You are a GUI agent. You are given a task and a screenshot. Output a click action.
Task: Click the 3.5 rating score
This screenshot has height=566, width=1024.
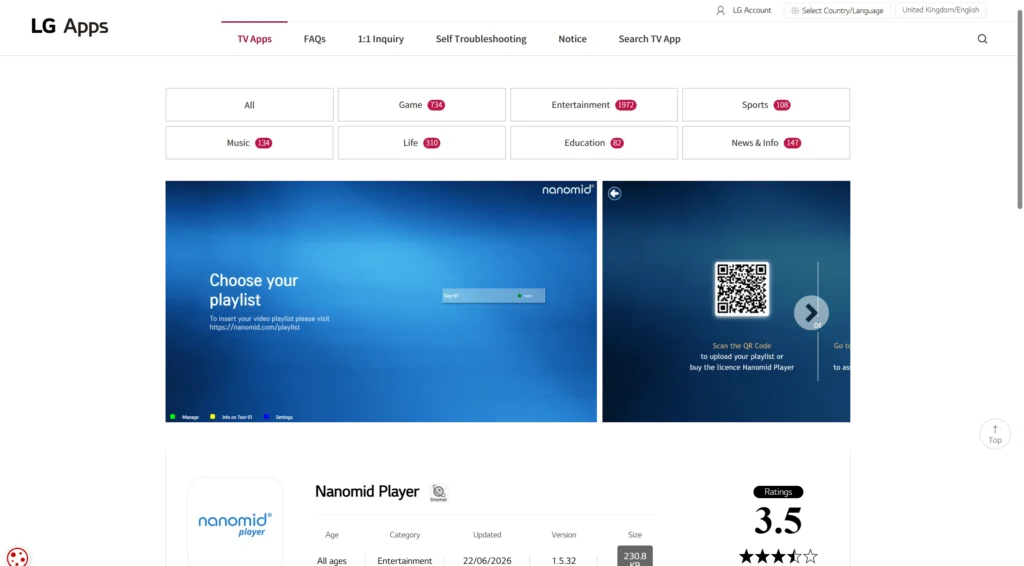coord(778,521)
